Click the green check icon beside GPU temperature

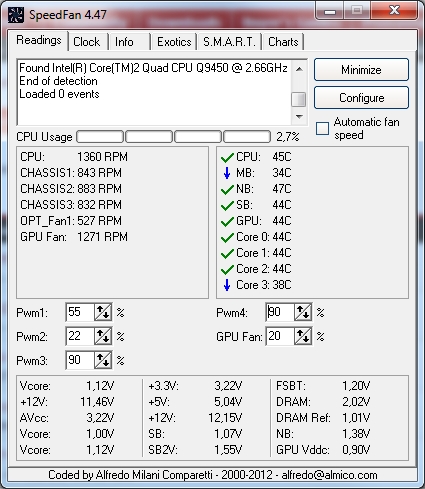click(227, 221)
